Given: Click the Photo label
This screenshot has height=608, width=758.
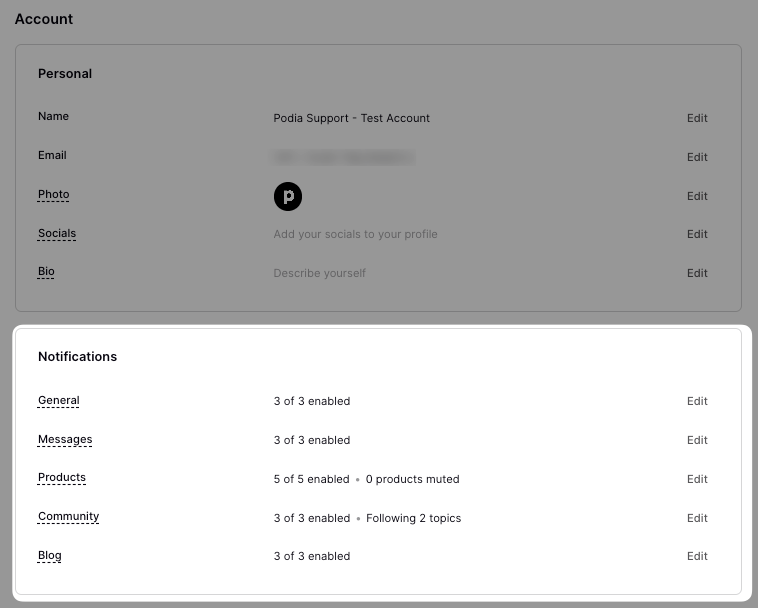Looking at the screenshot, I should (x=54, y=195).
